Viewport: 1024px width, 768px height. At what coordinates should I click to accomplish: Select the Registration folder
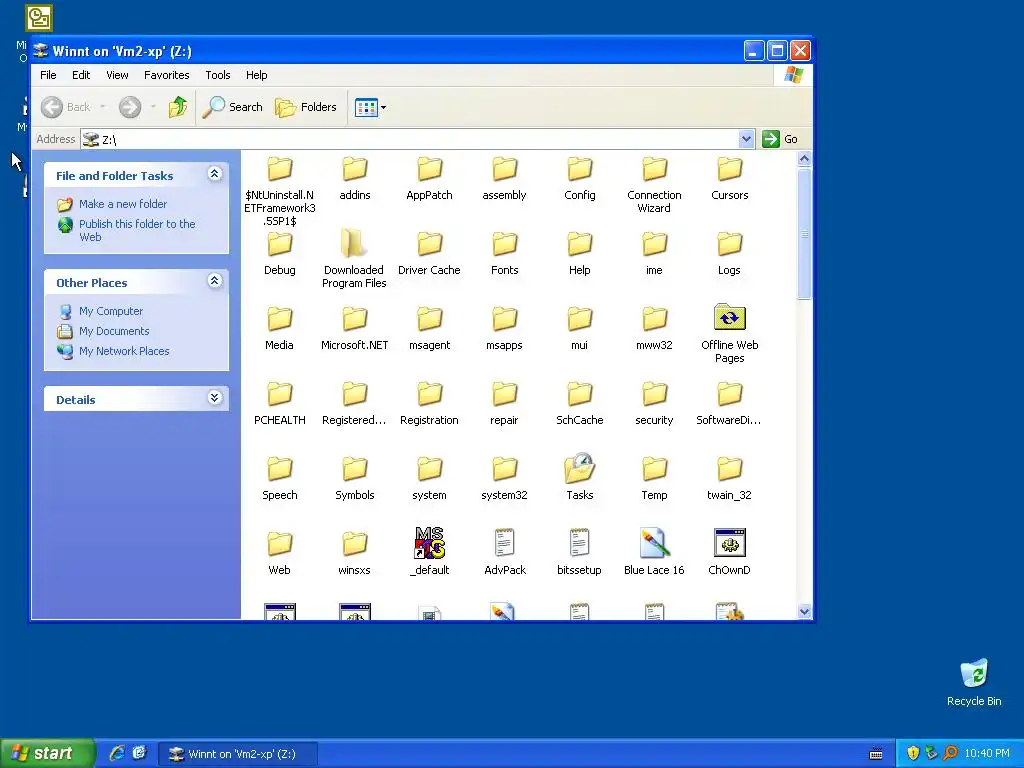pos(430,394)
